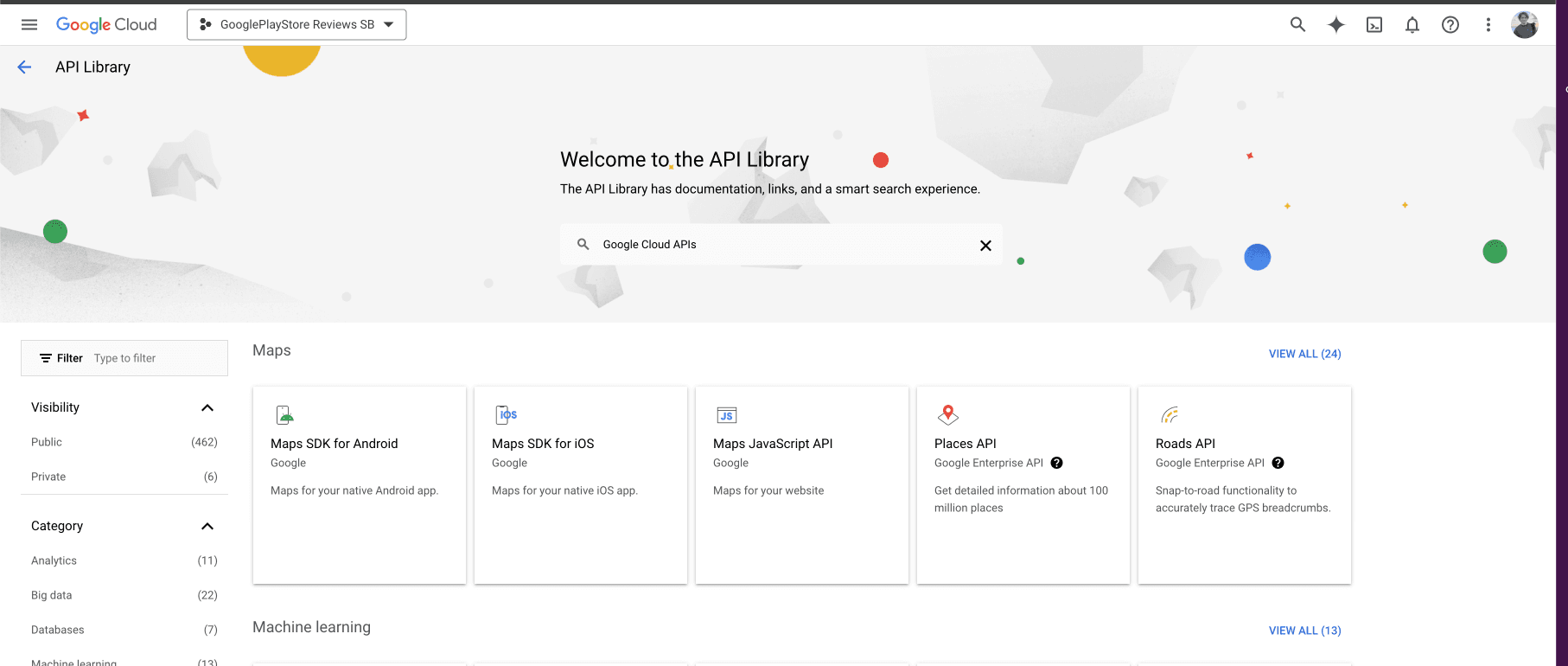
Task: Filter by Public visibility
Action: 47,442
